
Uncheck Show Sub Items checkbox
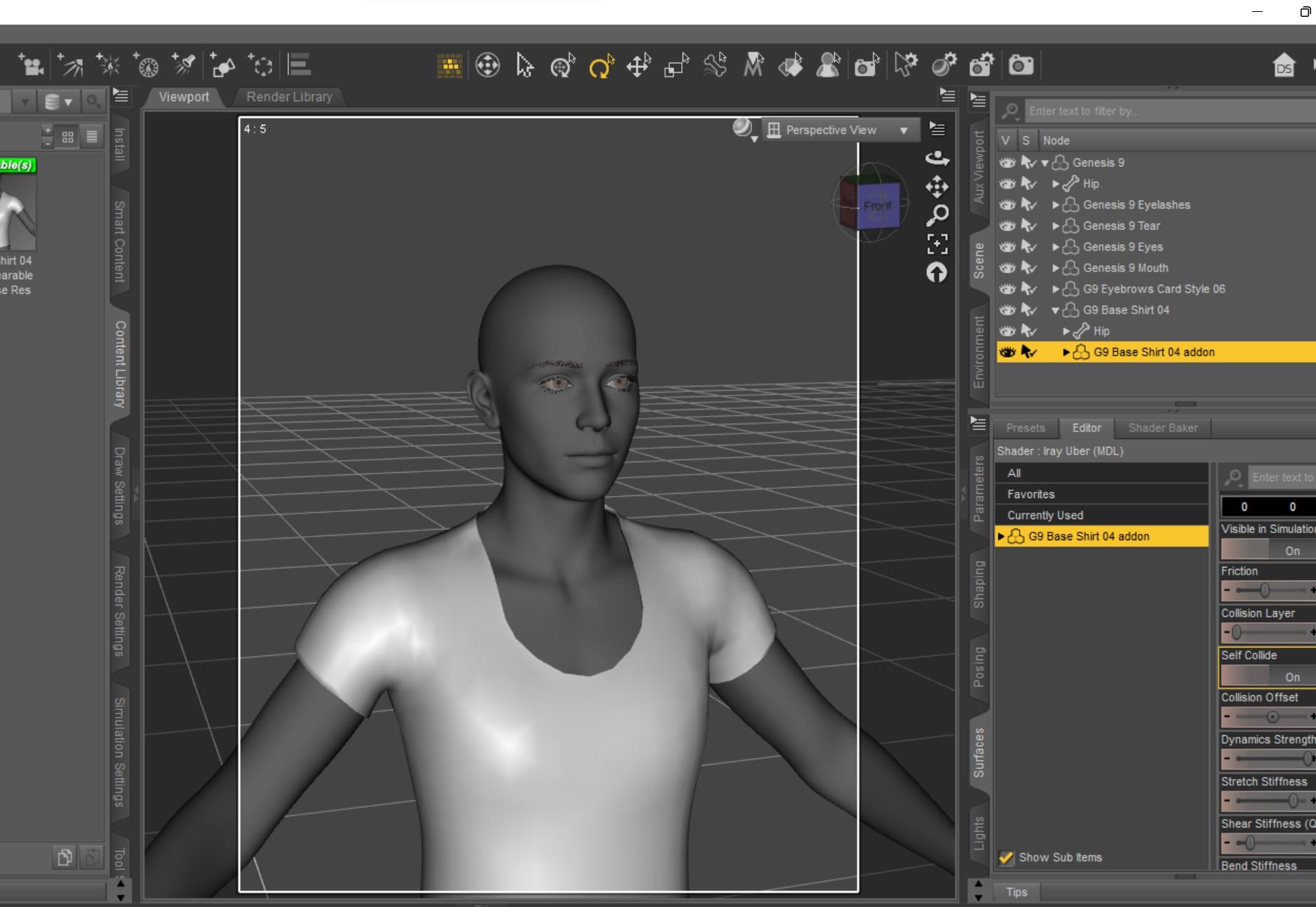[1007, 857]
